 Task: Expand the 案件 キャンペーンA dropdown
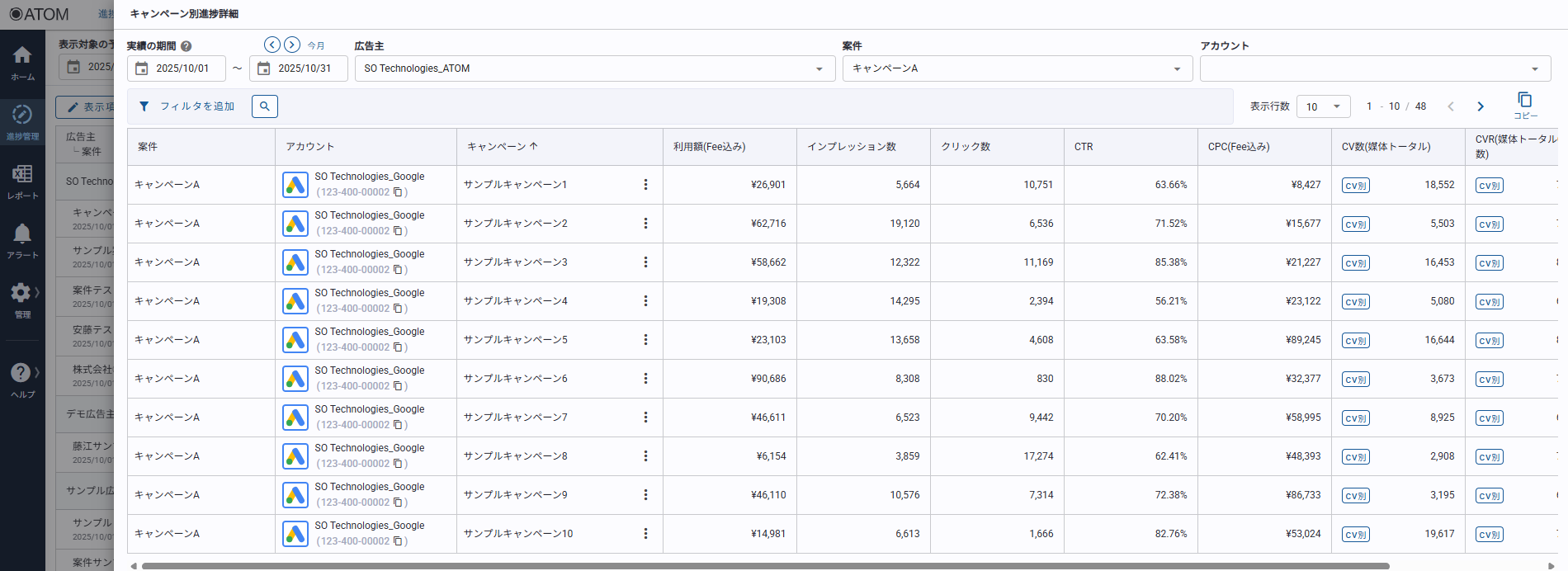(x=1177, y=68)
